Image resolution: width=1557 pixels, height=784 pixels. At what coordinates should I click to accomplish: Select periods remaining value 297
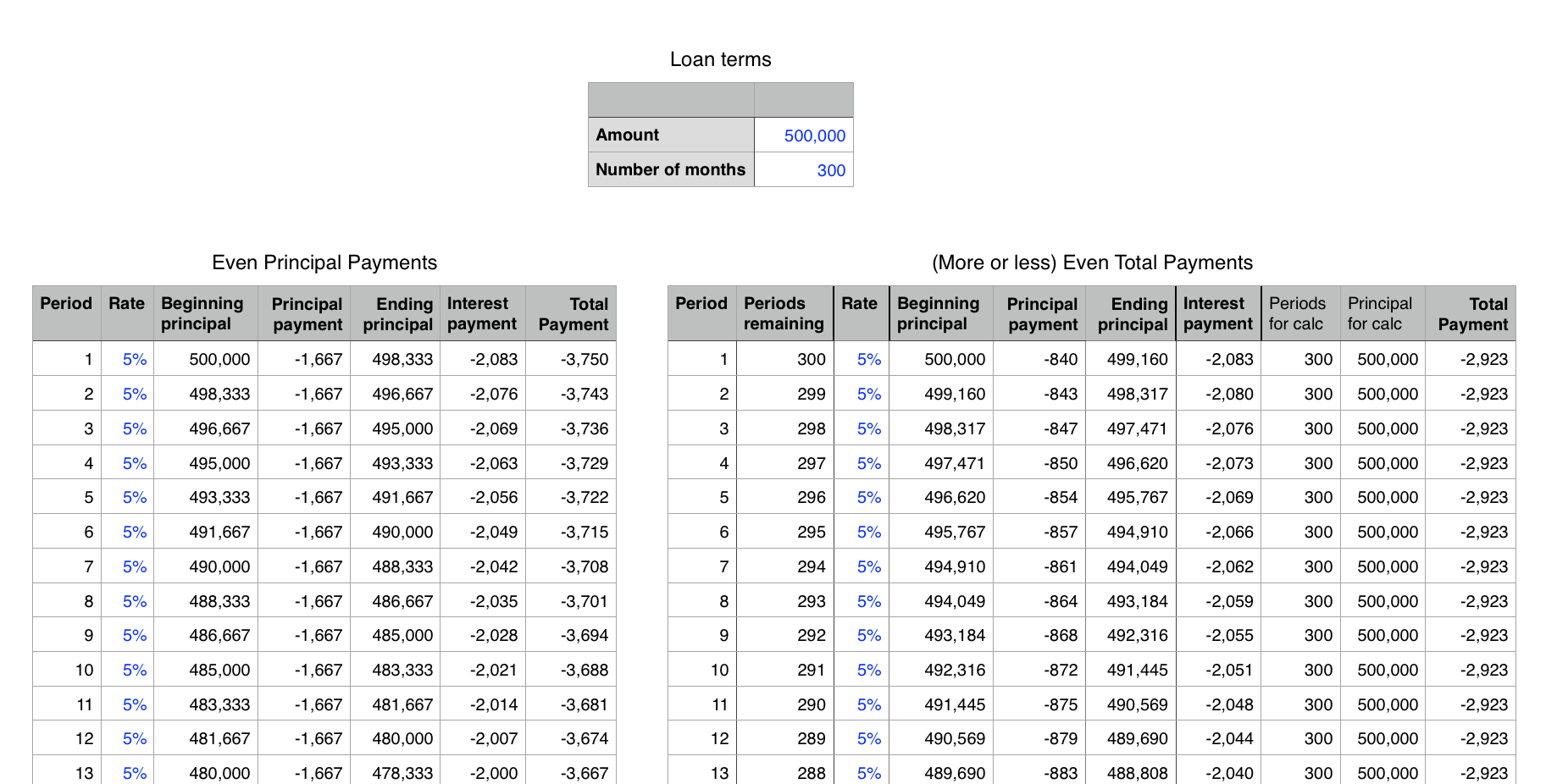point(784,463)
